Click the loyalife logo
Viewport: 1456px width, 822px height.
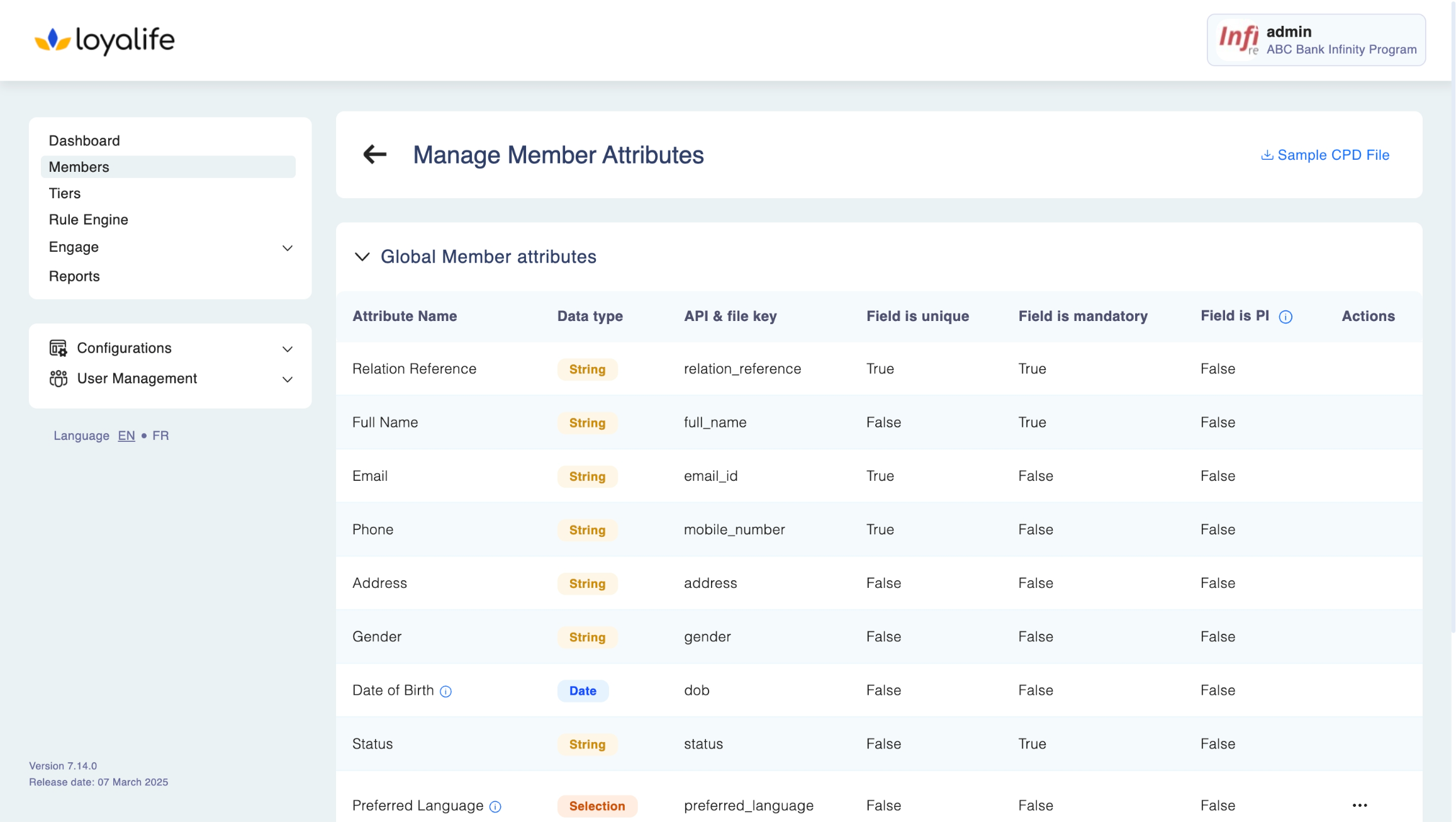[x=104, y=40]
